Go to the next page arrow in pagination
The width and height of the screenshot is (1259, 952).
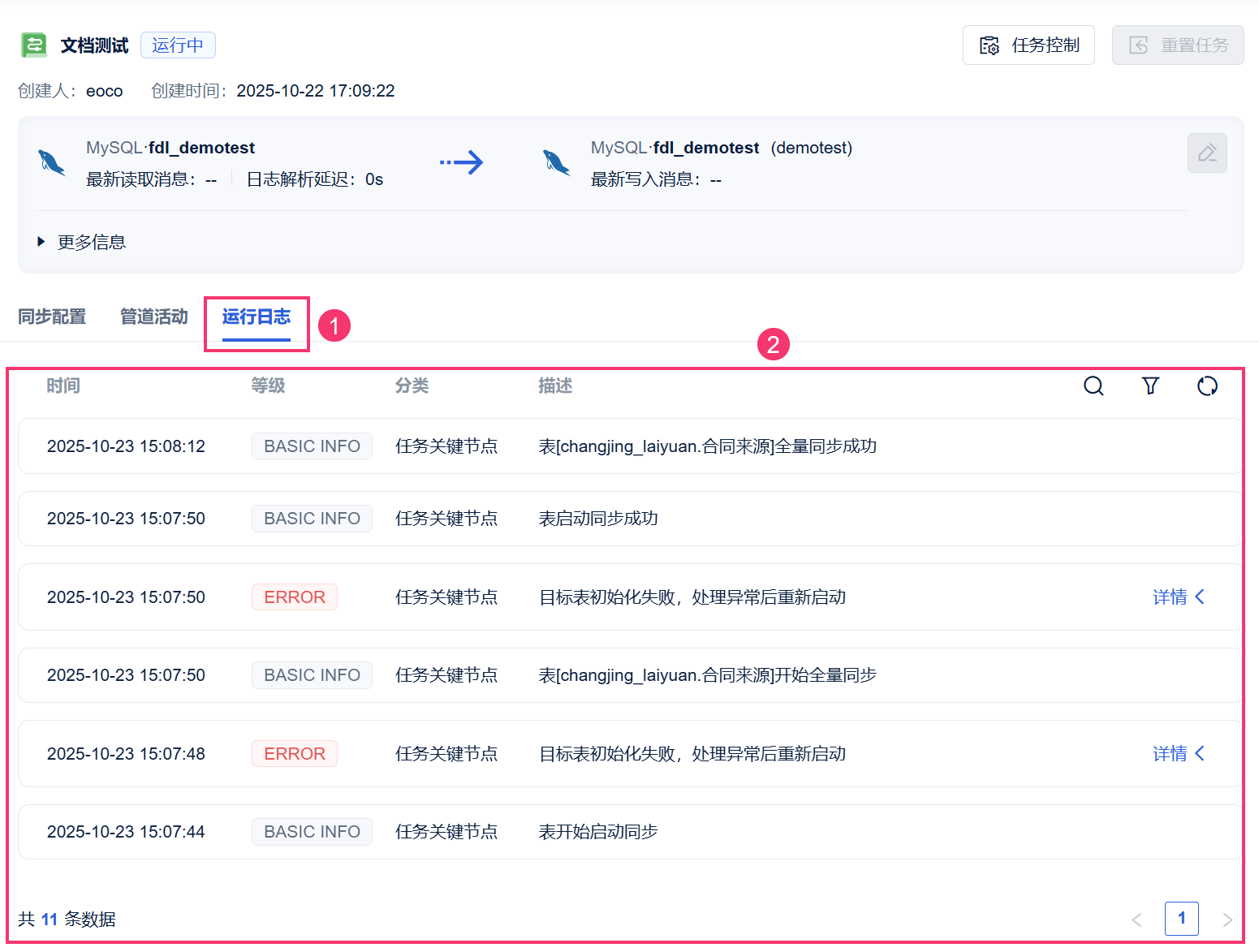coord(1227,920)
